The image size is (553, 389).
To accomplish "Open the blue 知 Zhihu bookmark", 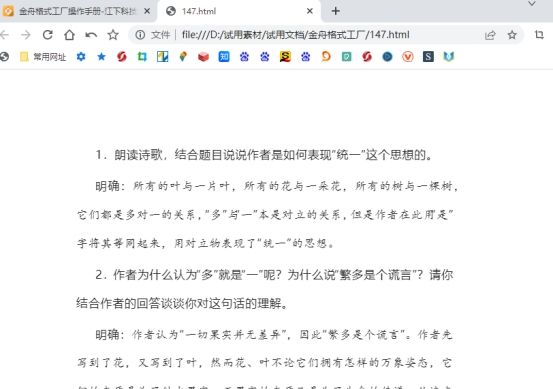I will (224, 56).
